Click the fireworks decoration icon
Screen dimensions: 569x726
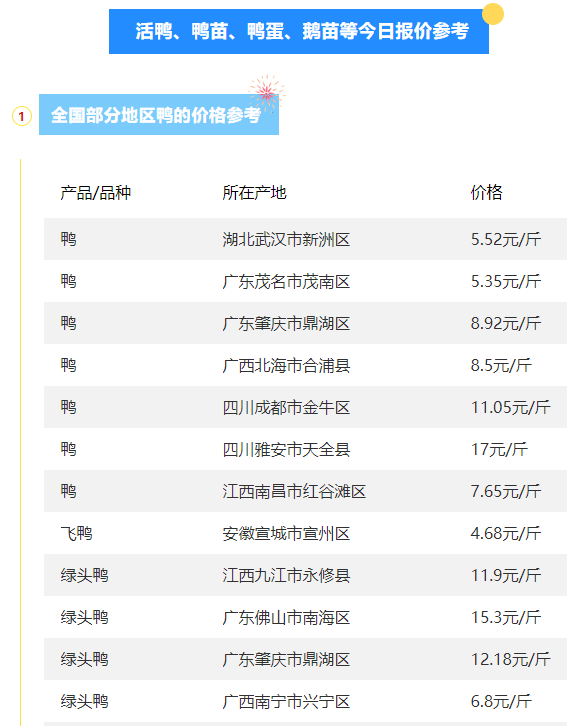pos(267,93)
